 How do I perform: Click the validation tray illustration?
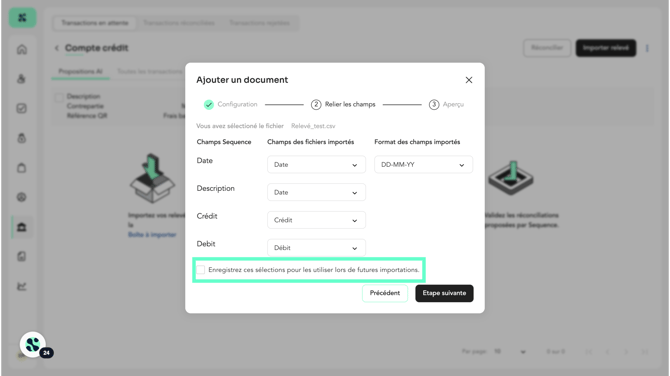coord(511,178)
